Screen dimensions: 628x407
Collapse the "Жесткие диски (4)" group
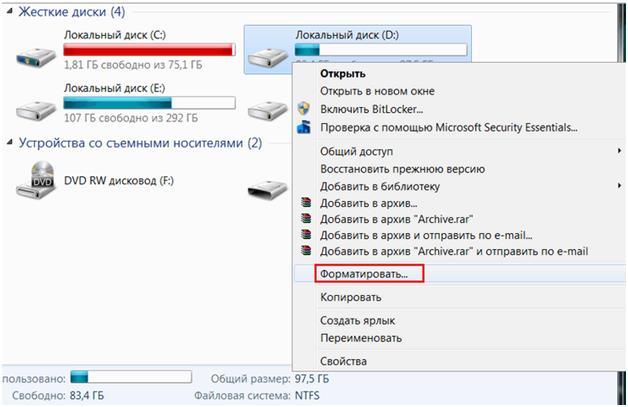[x=10, y=12]
